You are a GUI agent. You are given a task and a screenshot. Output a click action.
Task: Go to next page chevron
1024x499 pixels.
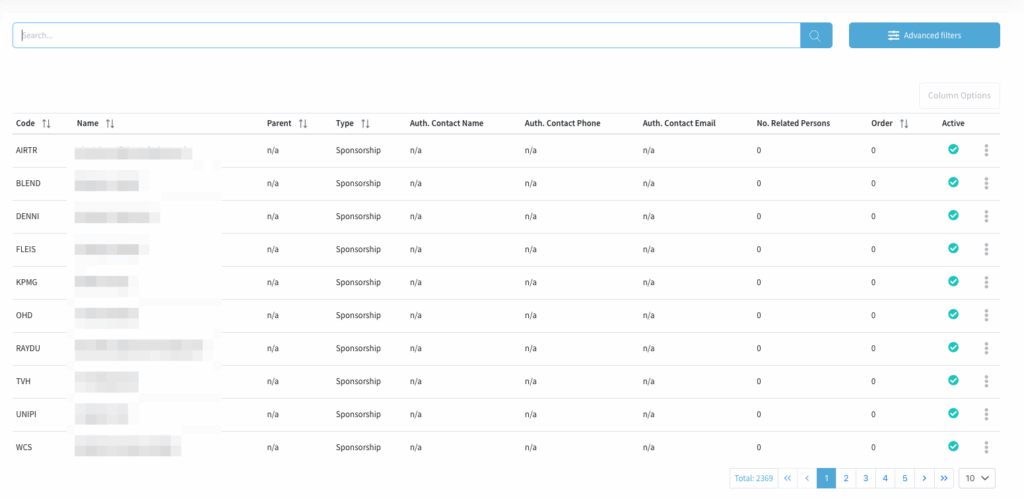(924, 478)
